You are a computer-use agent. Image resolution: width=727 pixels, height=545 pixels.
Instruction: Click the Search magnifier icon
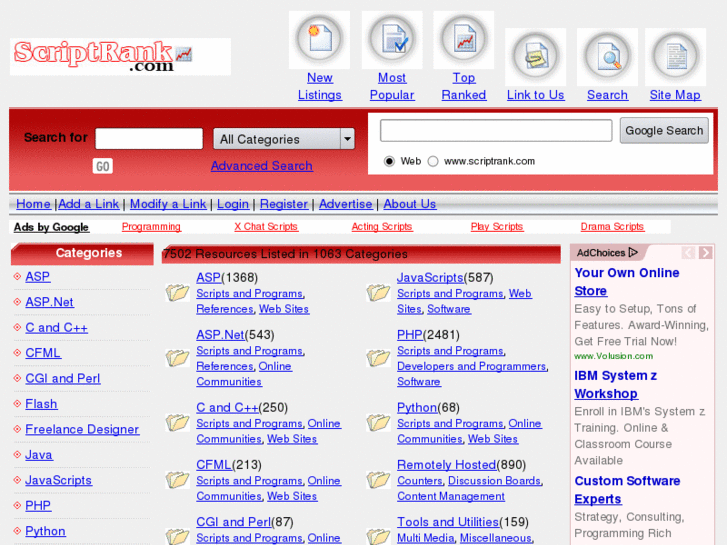click(x=607, y=57)
